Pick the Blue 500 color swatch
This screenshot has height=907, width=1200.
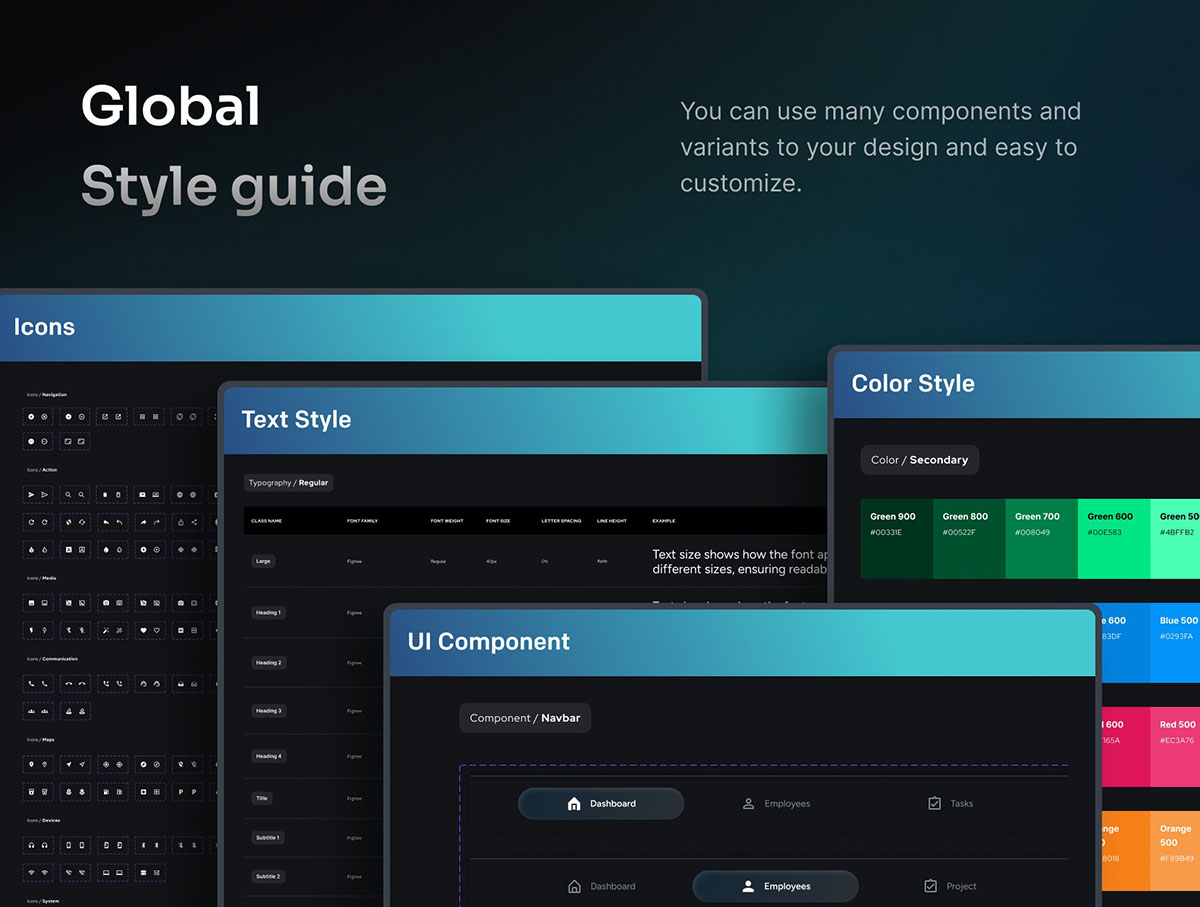1175,643
